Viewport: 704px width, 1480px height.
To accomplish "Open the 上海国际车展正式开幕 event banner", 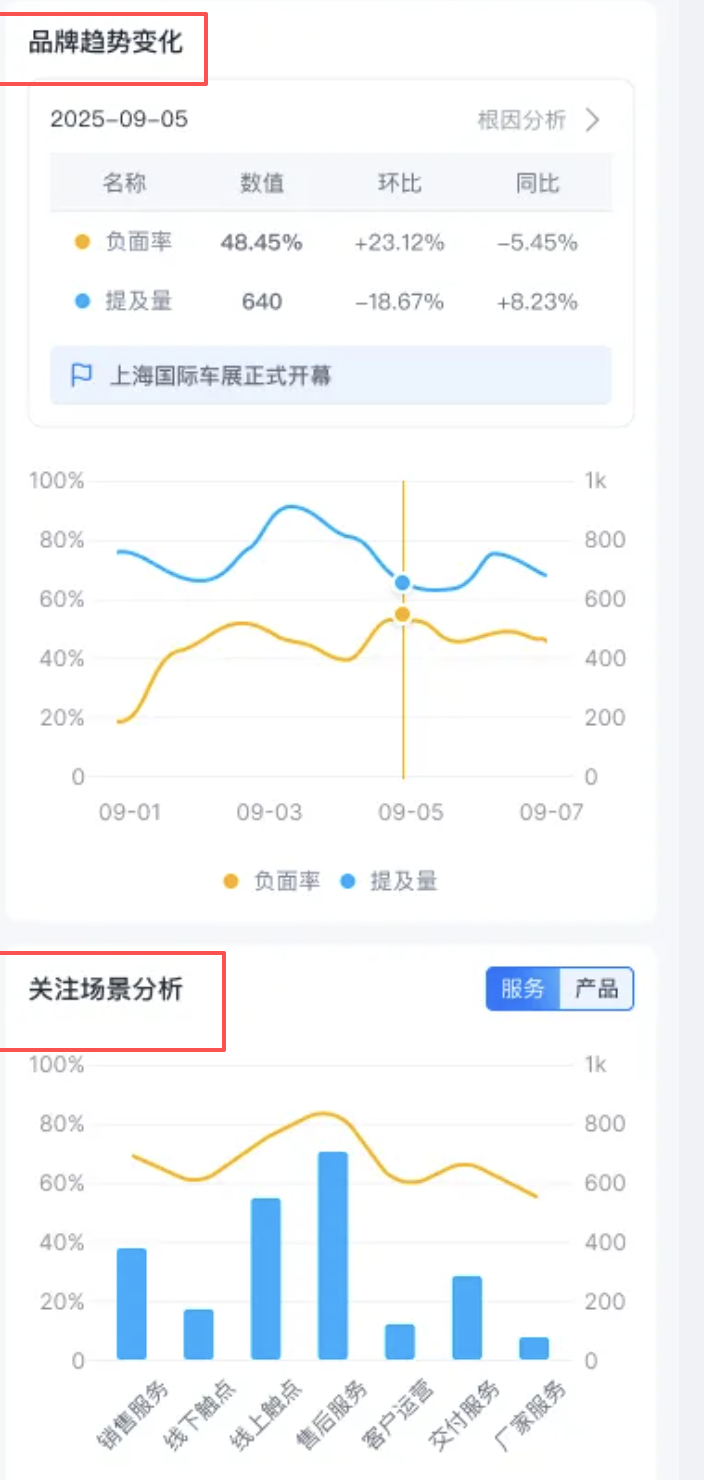I will point(331,376).
